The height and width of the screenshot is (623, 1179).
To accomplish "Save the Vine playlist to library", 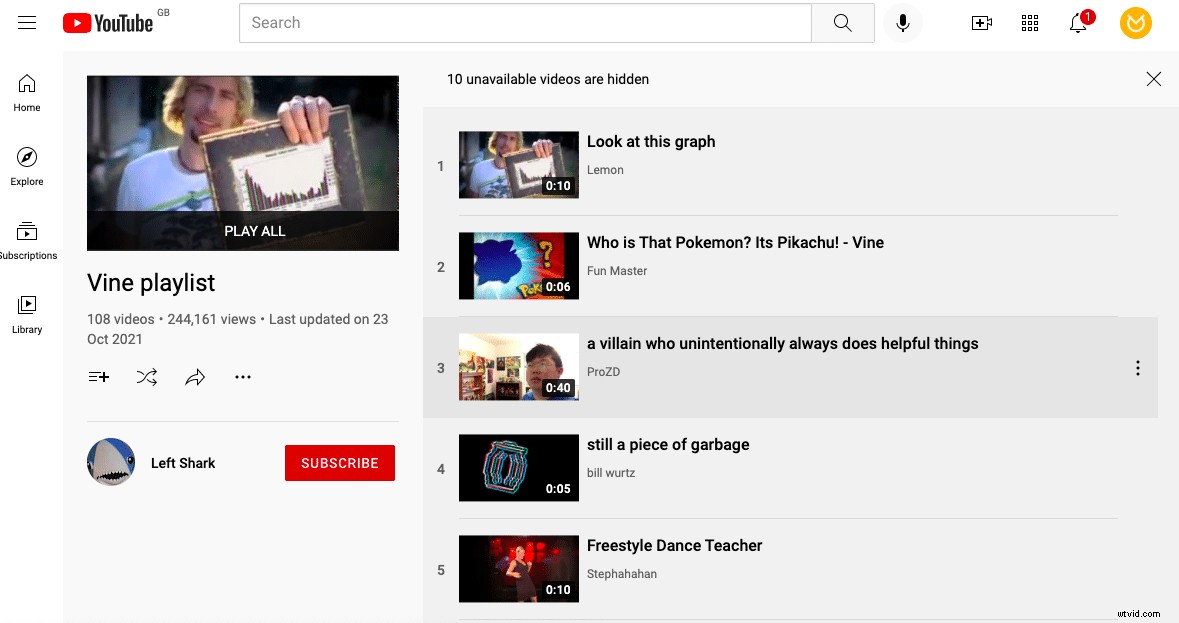I will pyautogui.click(x=98, y=377).
